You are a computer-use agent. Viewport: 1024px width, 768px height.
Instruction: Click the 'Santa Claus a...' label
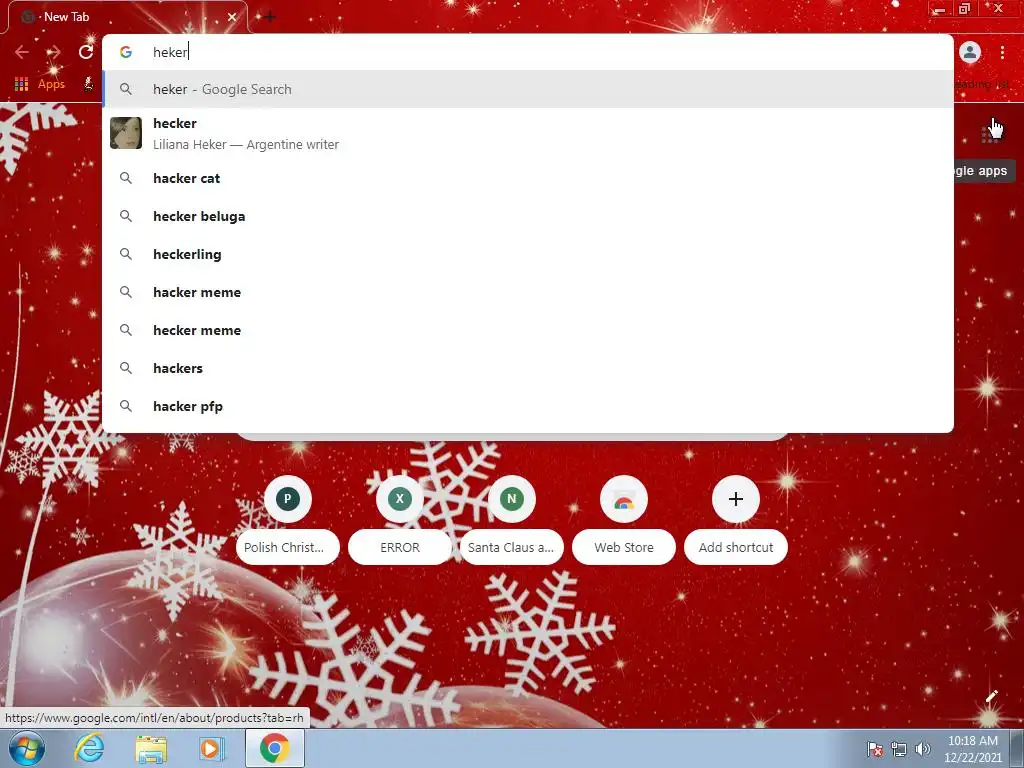click(x=511, y=547)
